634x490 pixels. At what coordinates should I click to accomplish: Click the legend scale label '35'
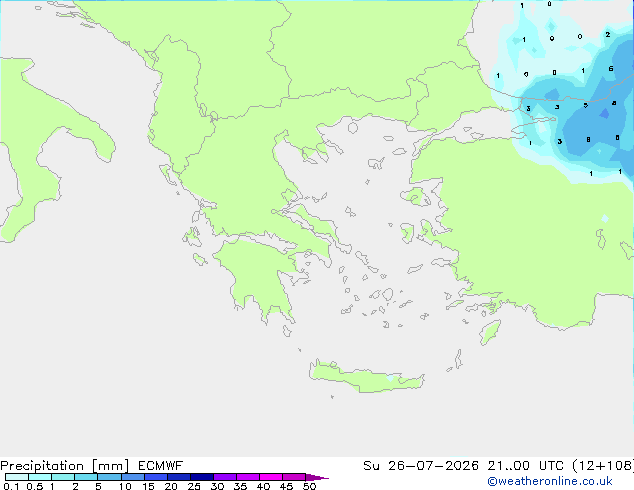[x=241, y=486]
